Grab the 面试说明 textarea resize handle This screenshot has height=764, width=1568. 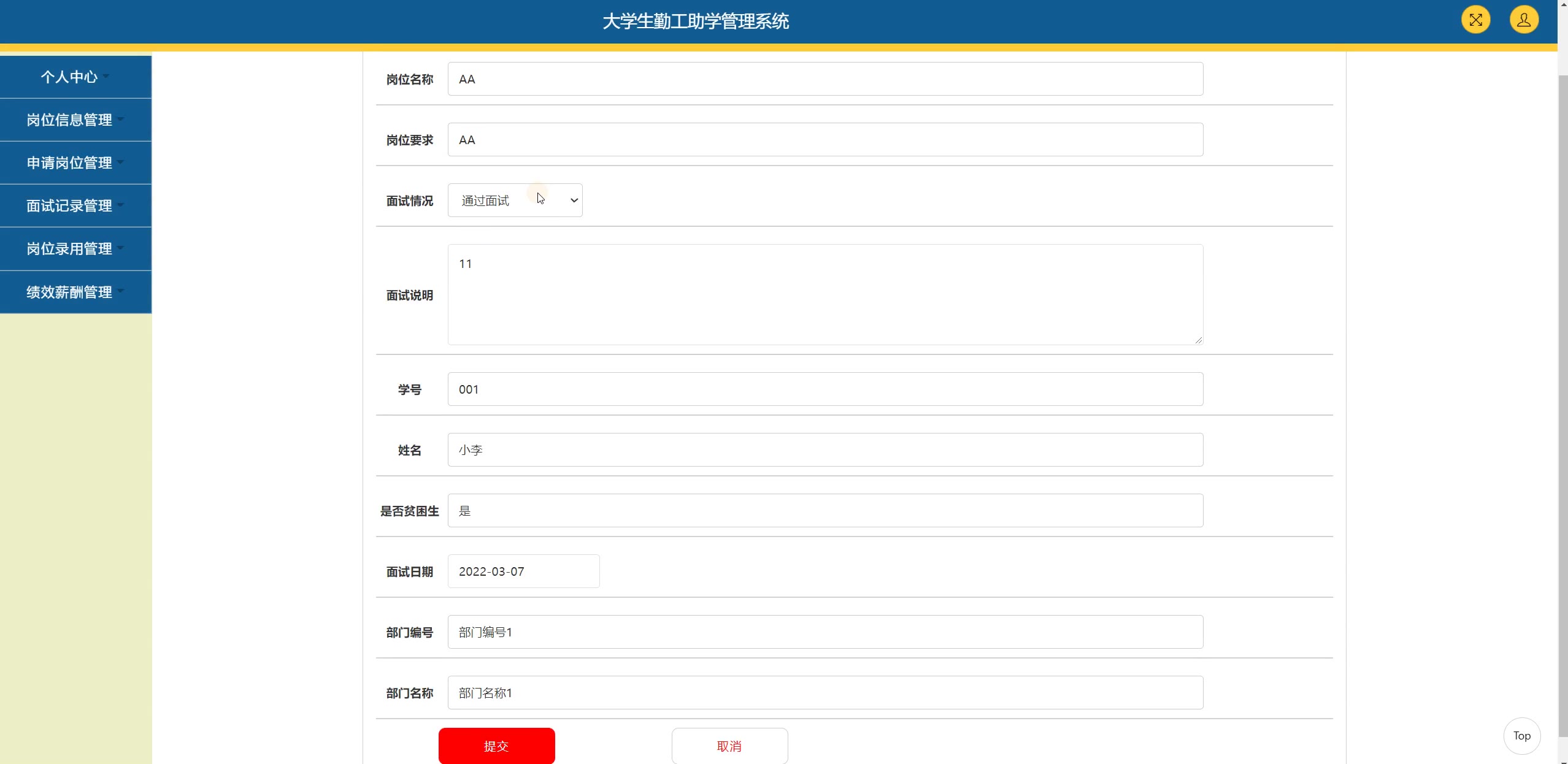point(1199,340)
